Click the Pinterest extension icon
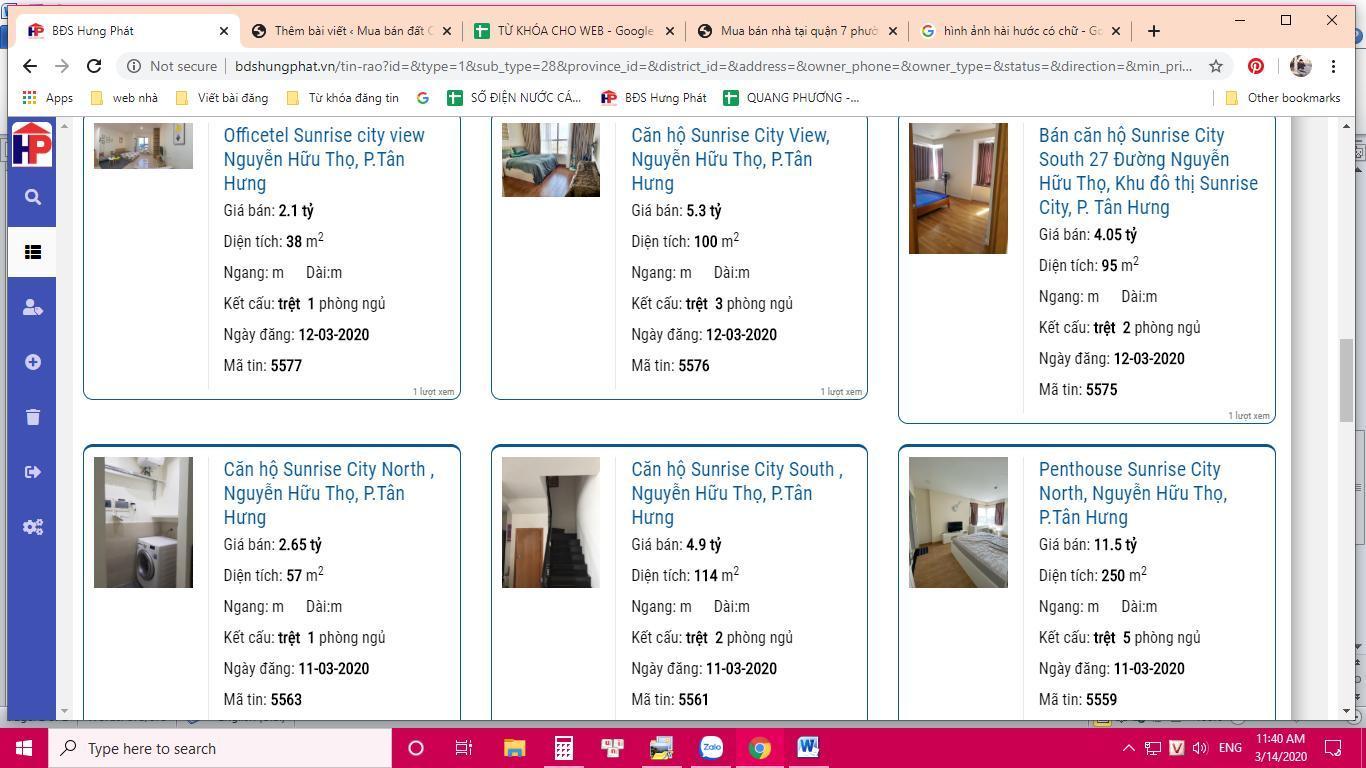Screen dimensions: 1366x768 pos(1255,66)
